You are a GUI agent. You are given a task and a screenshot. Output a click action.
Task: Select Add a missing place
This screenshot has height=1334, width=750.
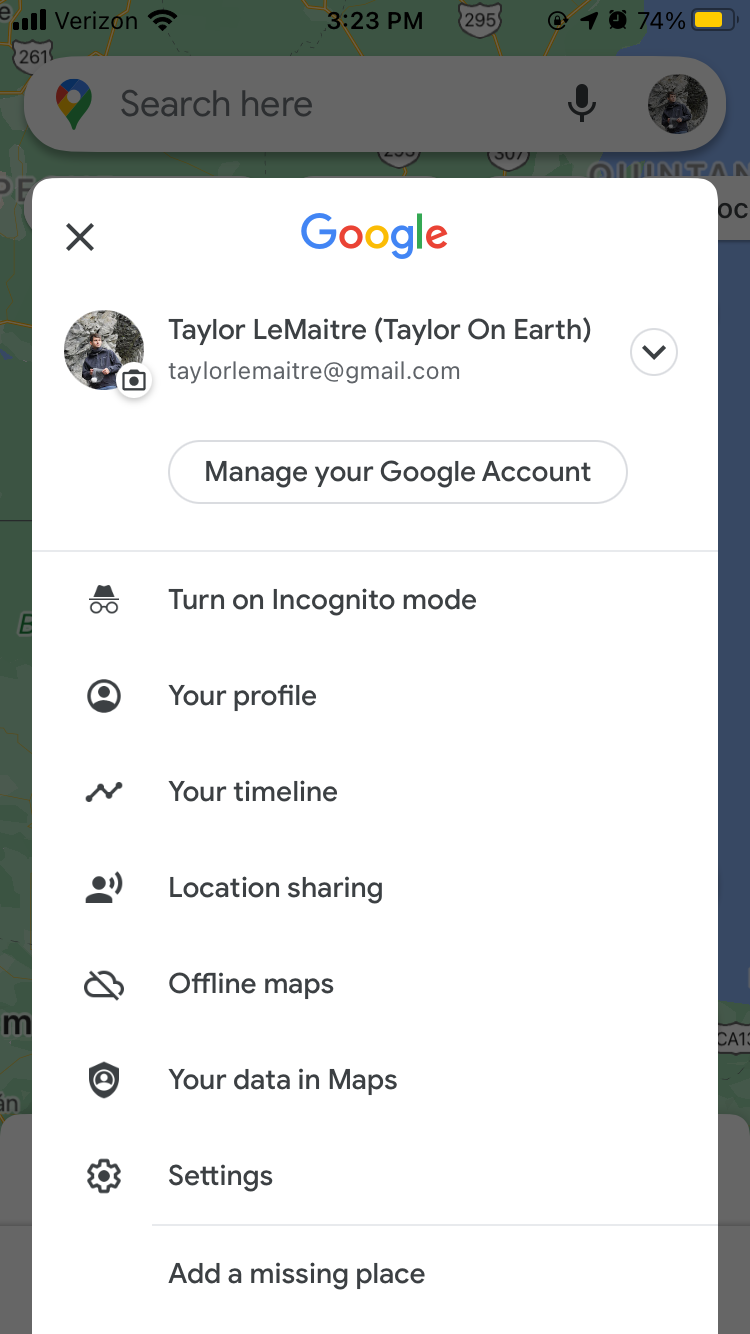[x=297, y=1274]
